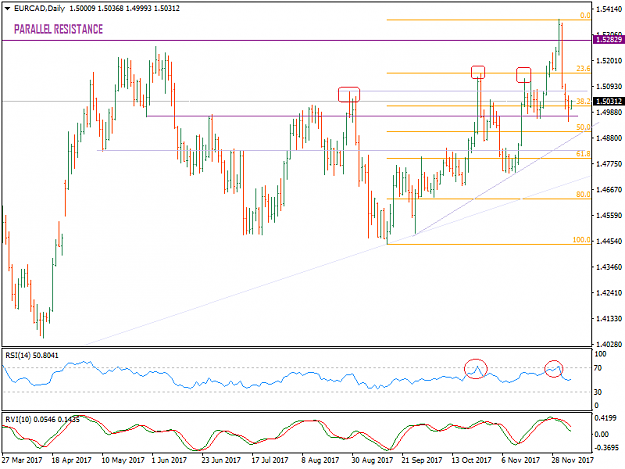Click the 8 Aug 2017 date label
The image size is (625, 469).
(x=320, y=460)
